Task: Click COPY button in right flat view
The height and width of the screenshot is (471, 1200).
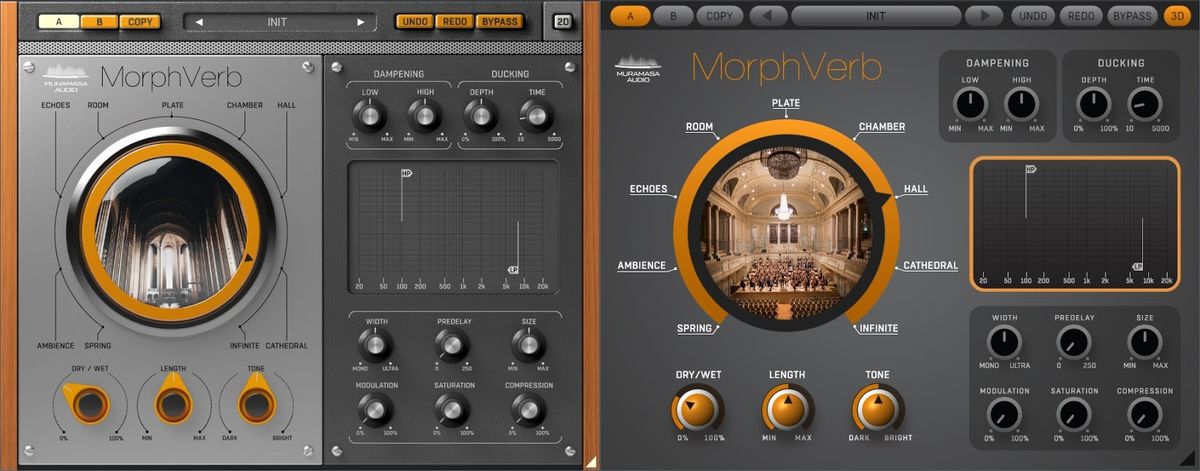Action: coord(718,16)
